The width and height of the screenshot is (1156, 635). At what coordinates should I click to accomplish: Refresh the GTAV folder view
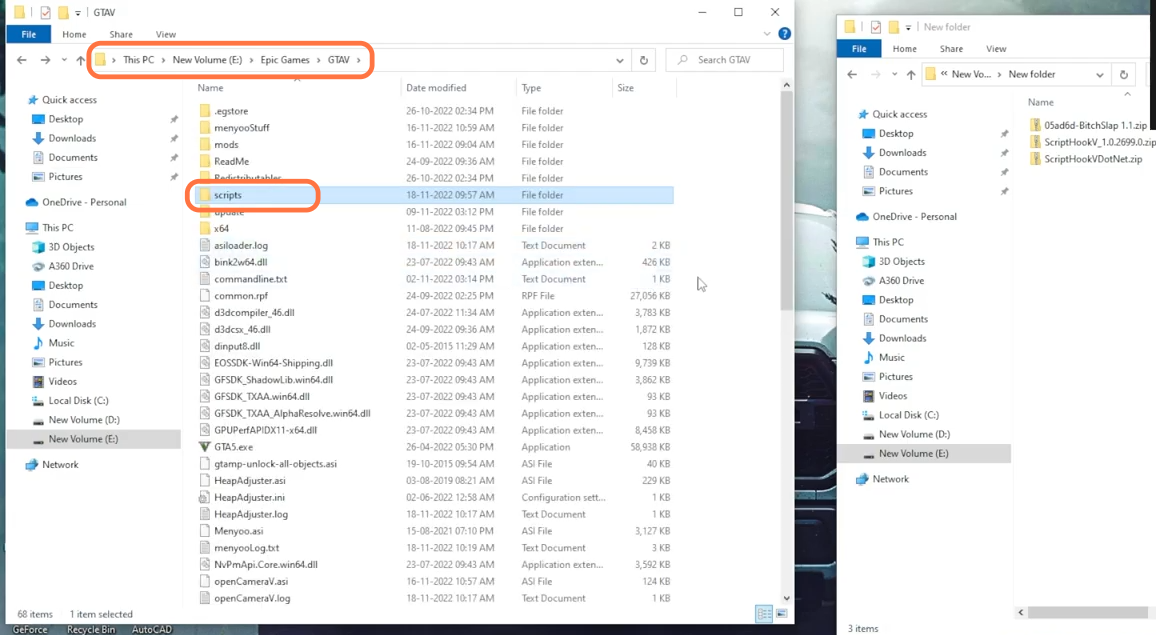click(644, 60)
